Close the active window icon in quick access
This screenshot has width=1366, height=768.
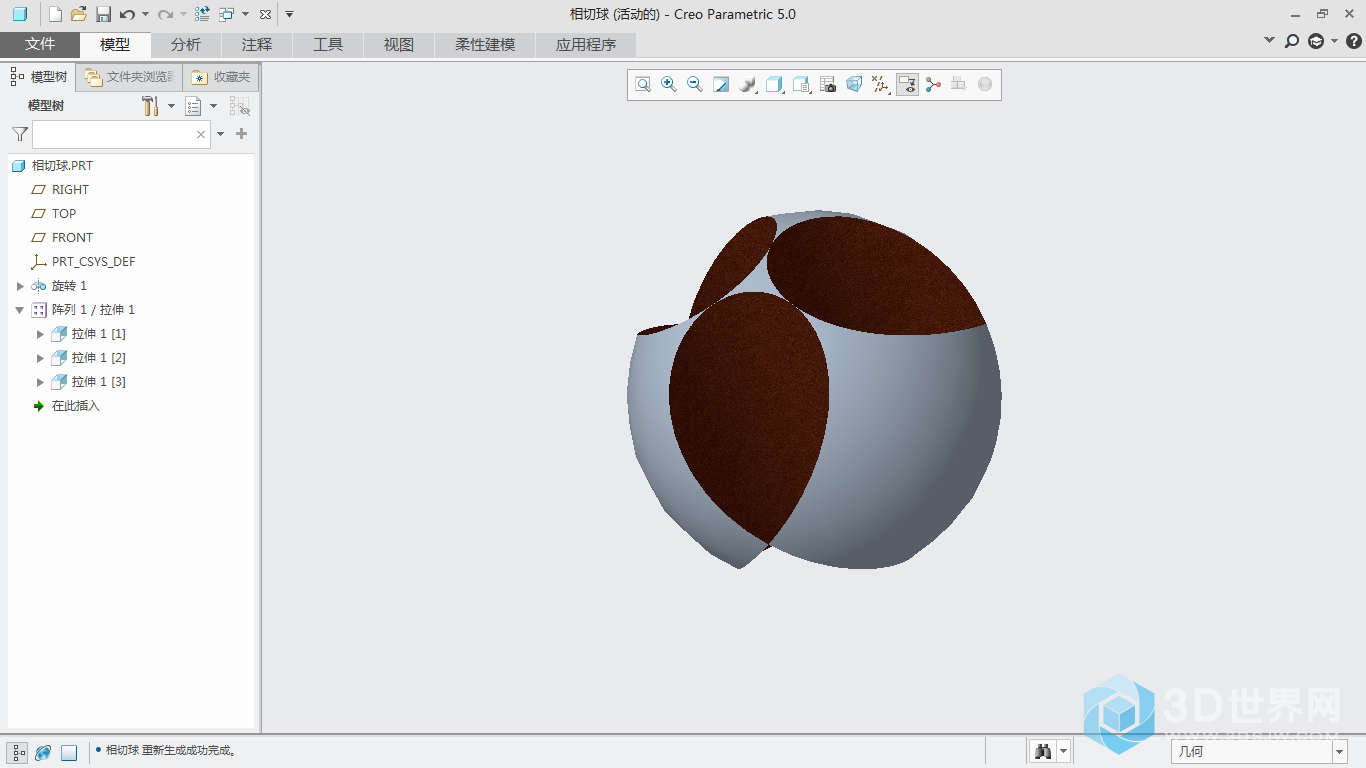pos(264,14)
